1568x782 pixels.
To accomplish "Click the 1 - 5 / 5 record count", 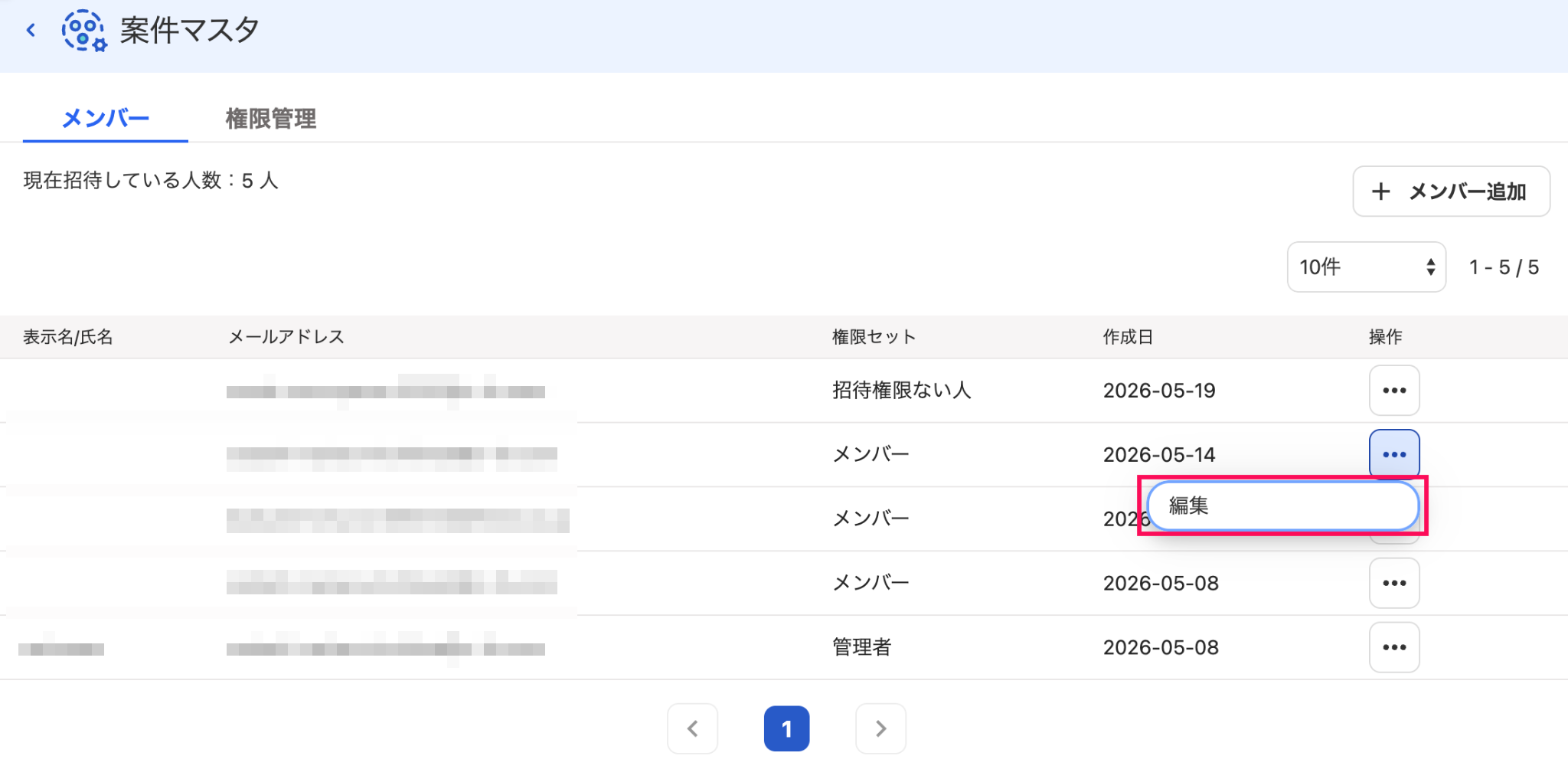I will (1504, 267).
